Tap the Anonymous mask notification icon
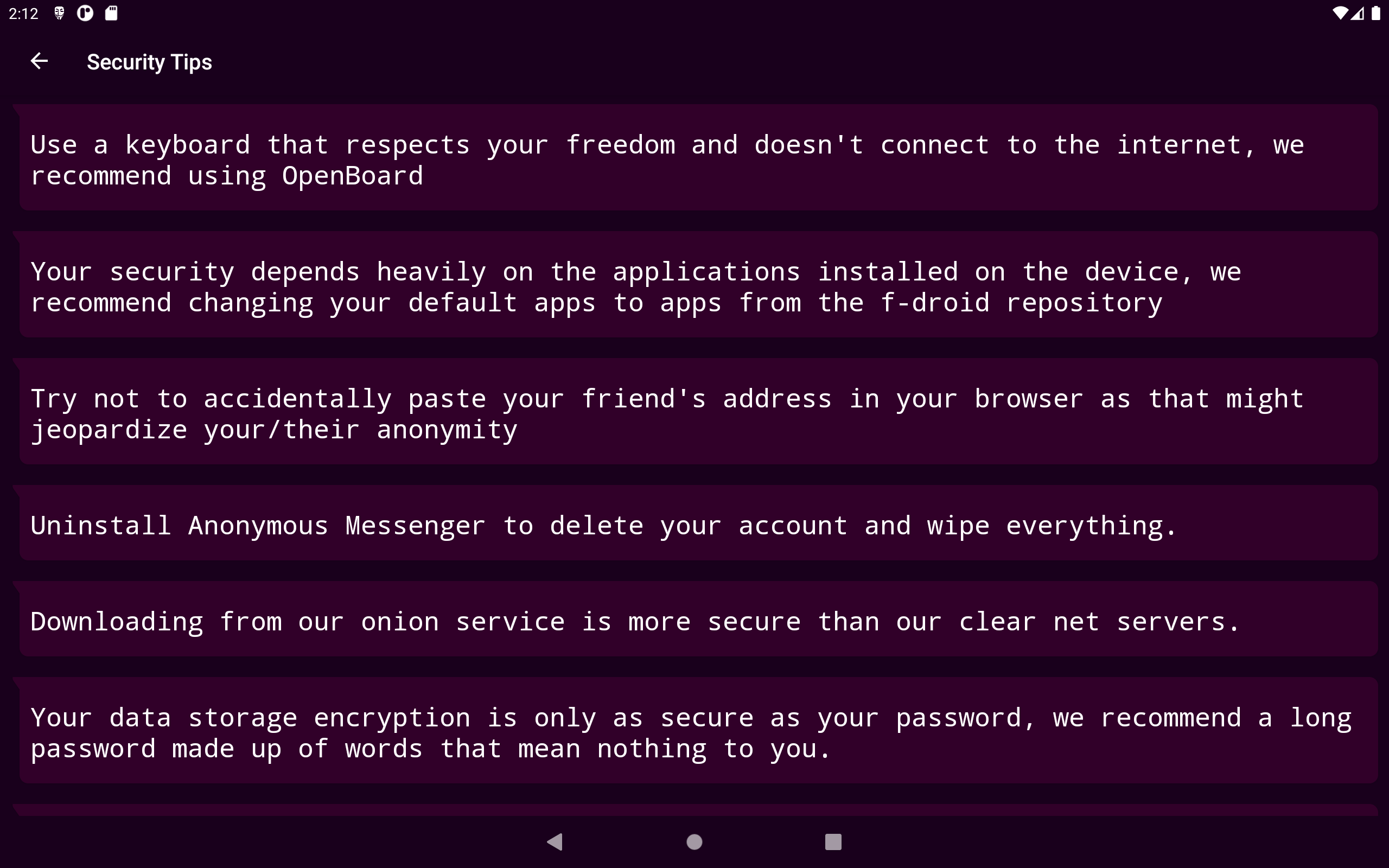Screen dimensions: 1389x868 59,13
